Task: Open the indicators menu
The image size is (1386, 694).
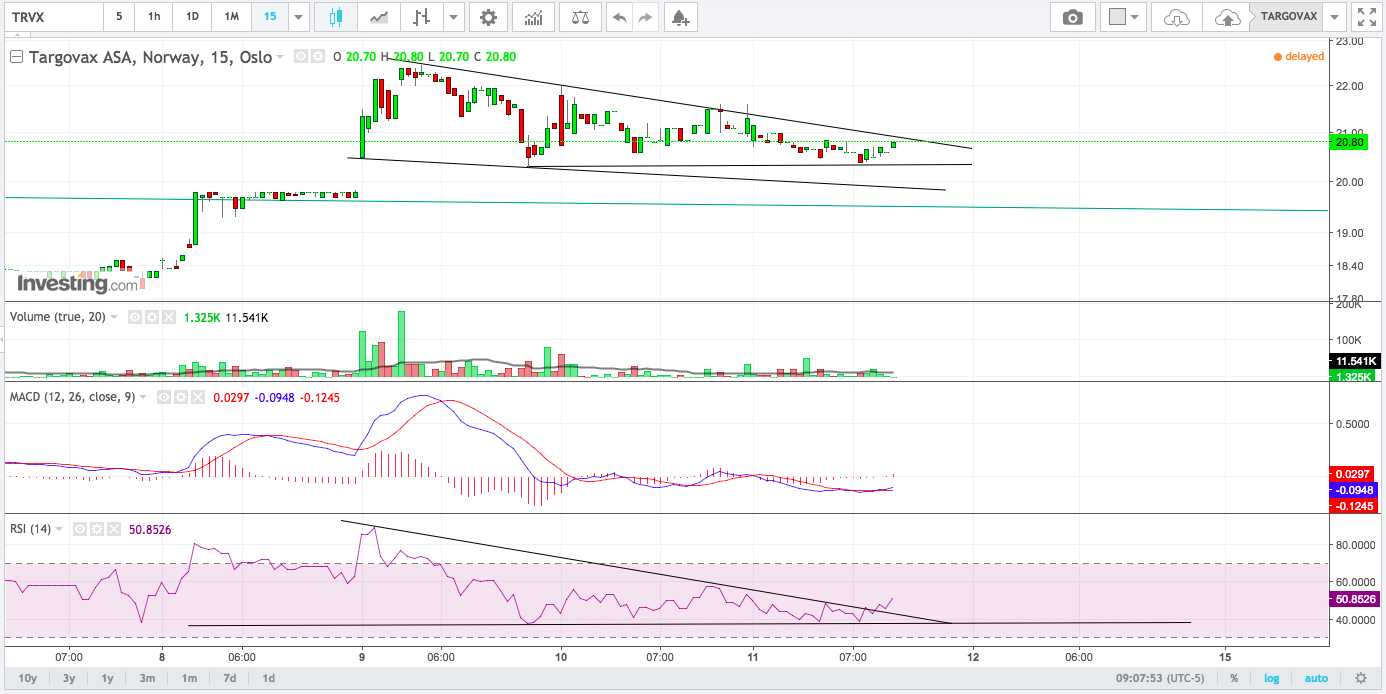Action: point(533,17)
